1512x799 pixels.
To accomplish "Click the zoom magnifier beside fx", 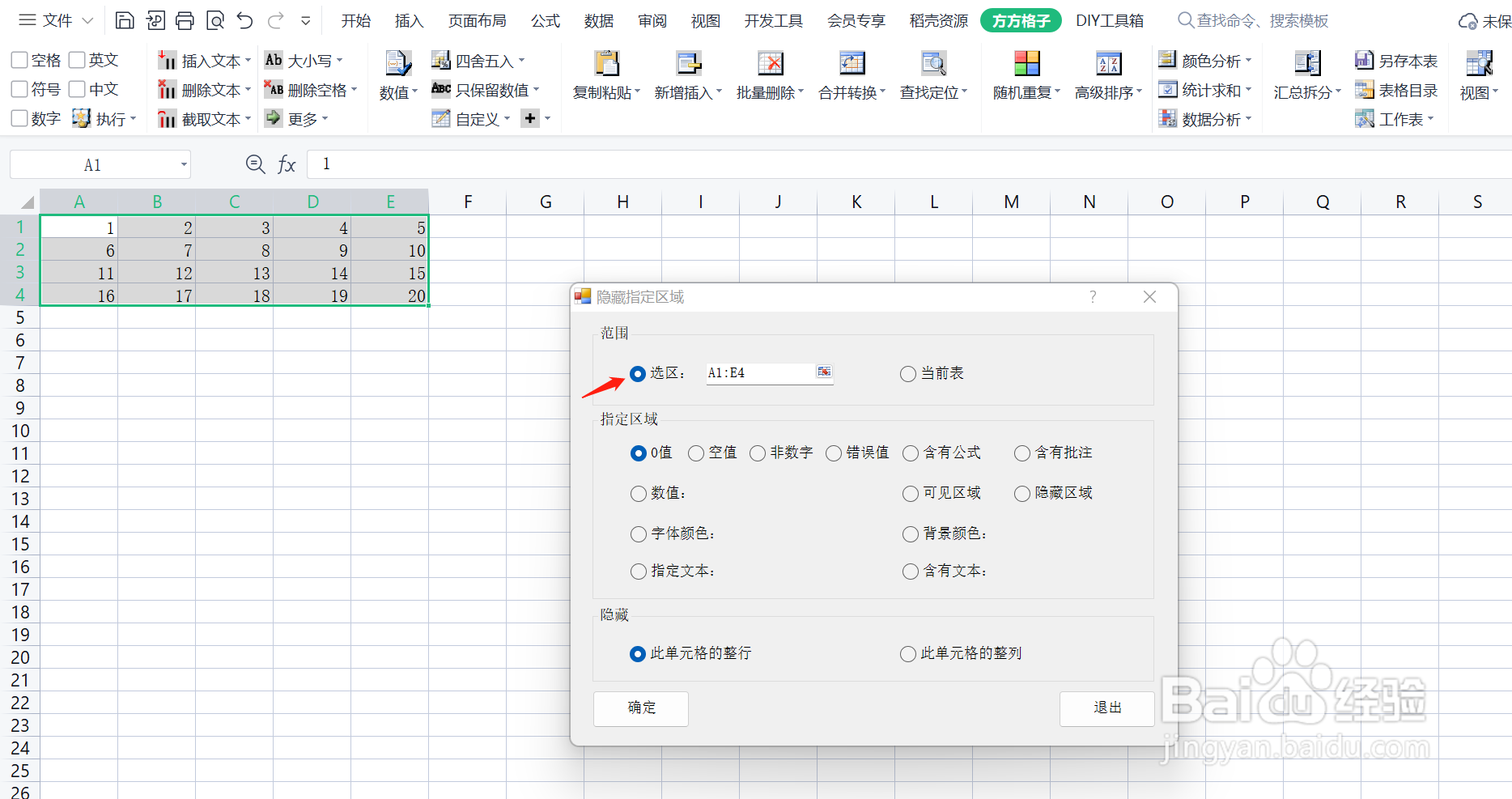I will [x=255, y=164].
